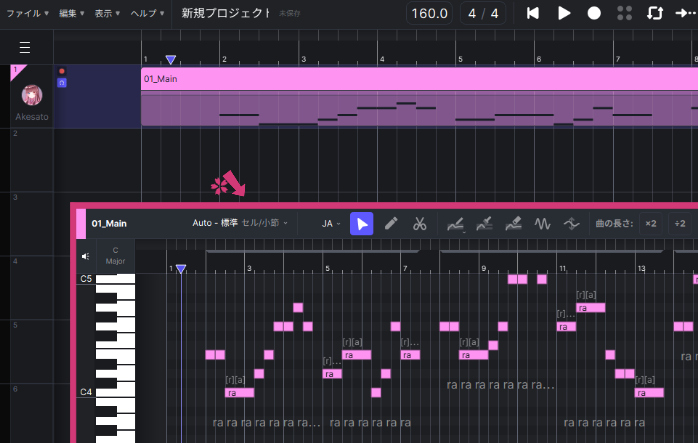Image resolution: width=698 pixels, height=443 pixels.
Task: Select the pointer tool in piano roll
Action: click(361, 224)
